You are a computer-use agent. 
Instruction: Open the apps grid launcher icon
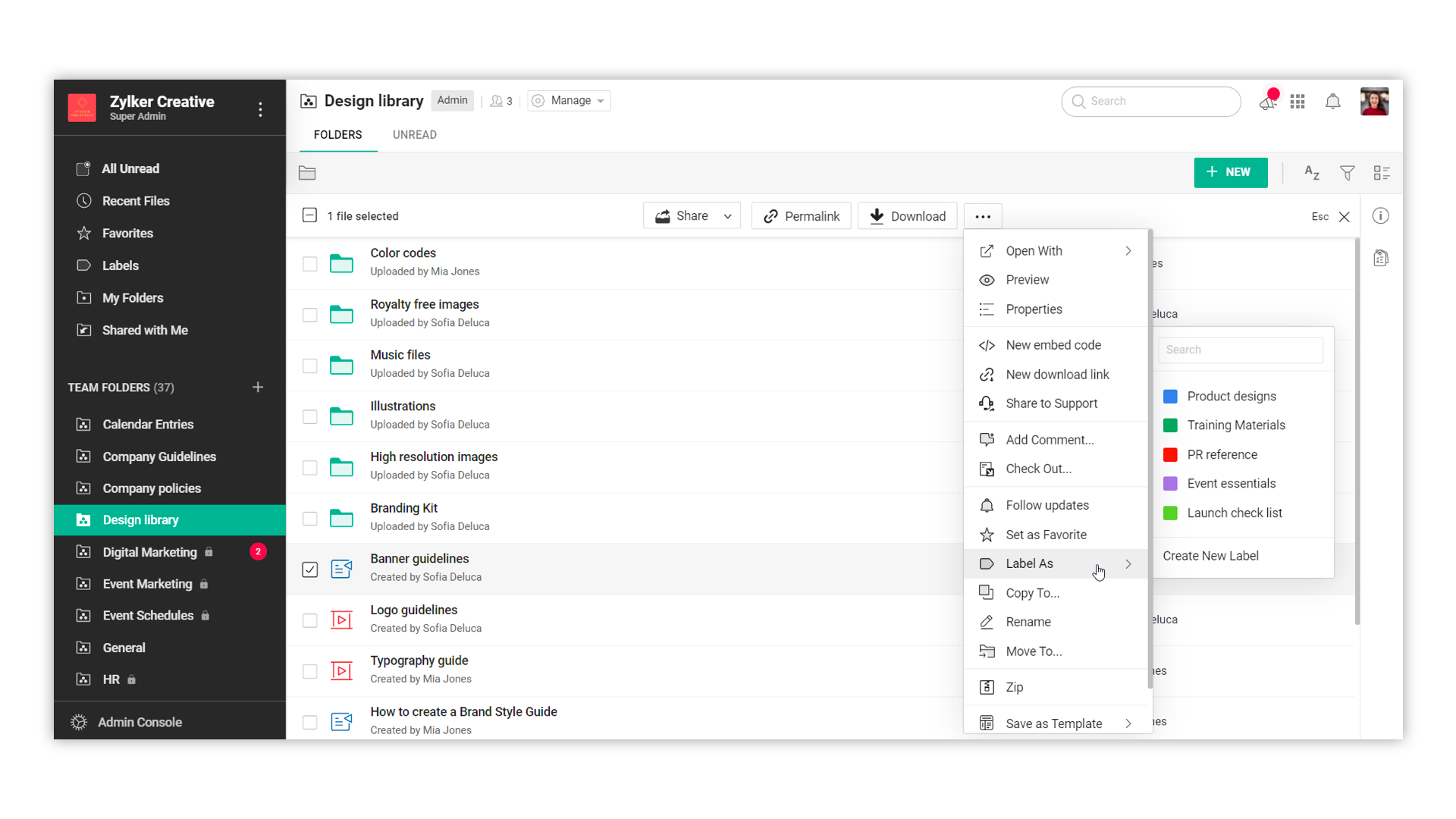click(x=1298, y=102)
